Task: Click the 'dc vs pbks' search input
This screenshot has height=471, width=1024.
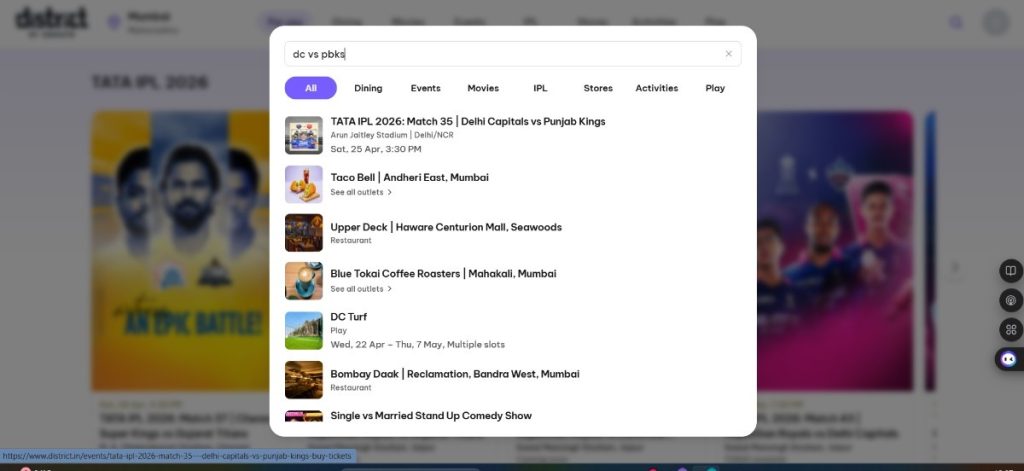Action: 513,54
